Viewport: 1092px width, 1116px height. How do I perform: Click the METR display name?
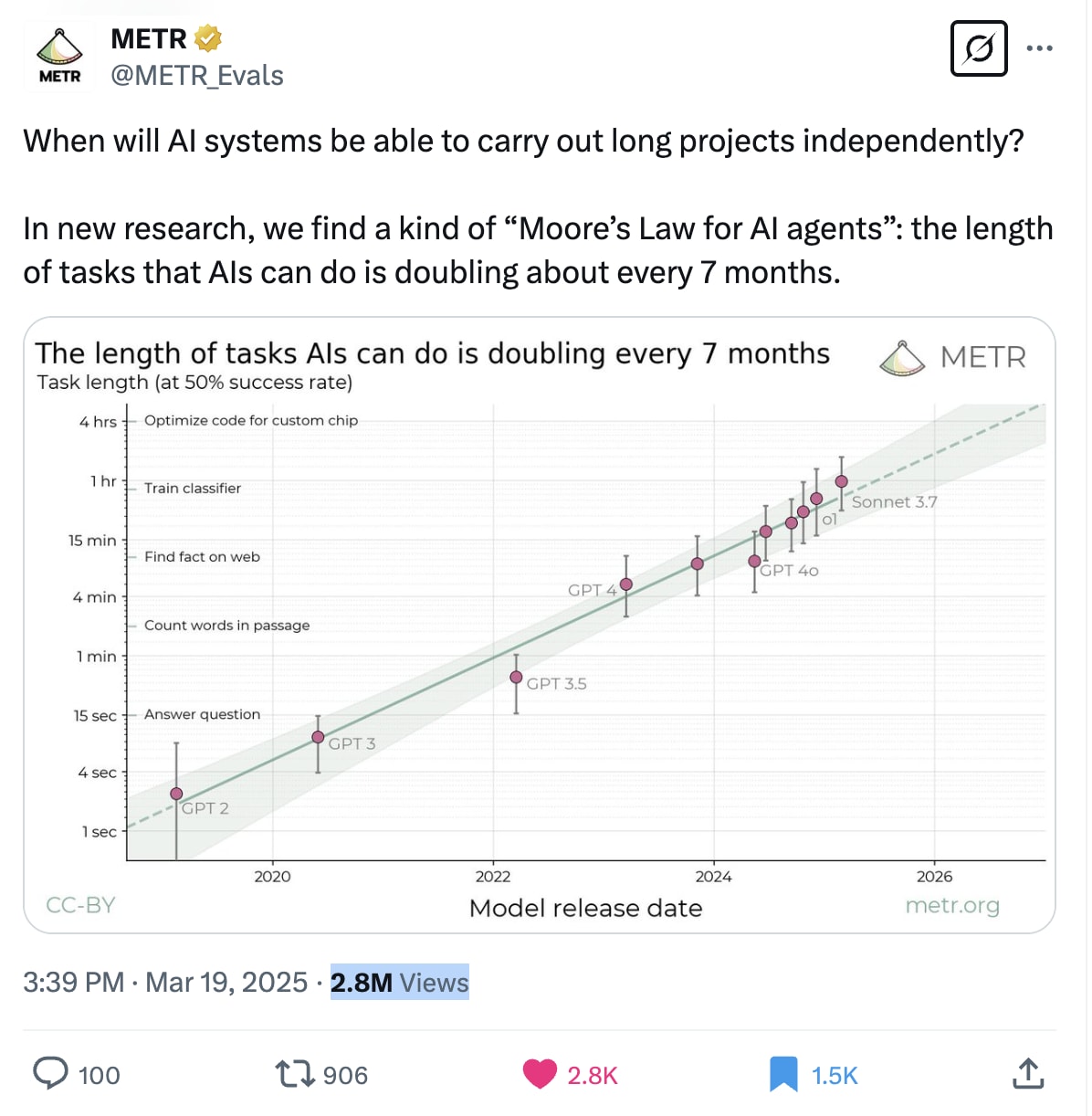pos(149,39)
